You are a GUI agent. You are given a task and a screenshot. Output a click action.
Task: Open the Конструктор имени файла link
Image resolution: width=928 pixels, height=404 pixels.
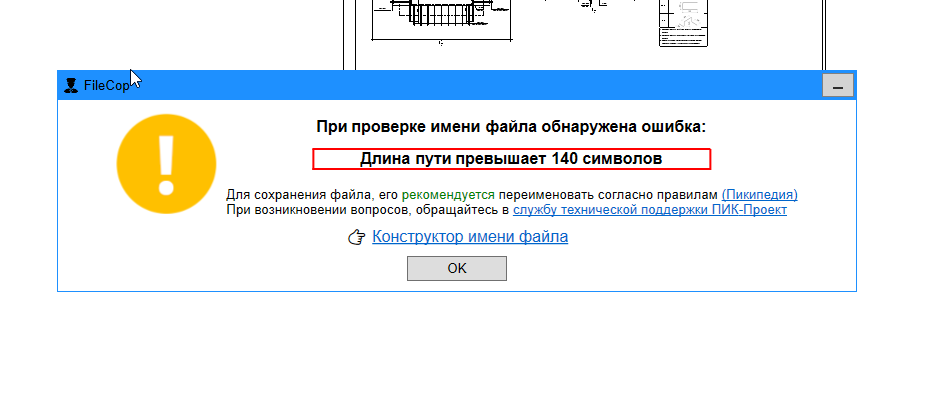click(470, 237)
